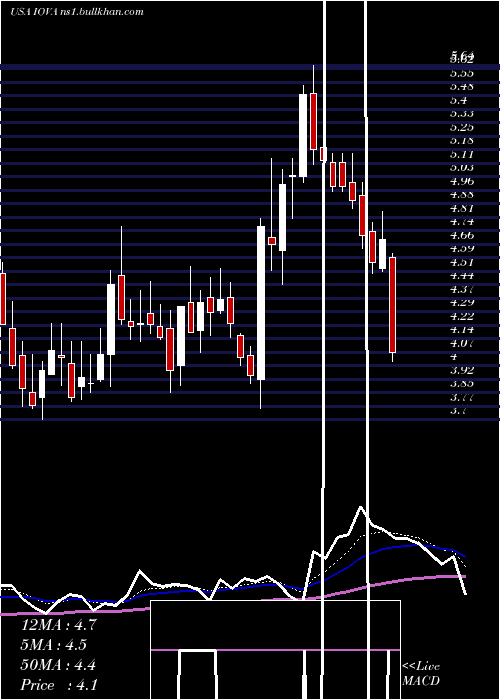Click the tall white candlestick peaking near 5.48

(x=303, y=135)
